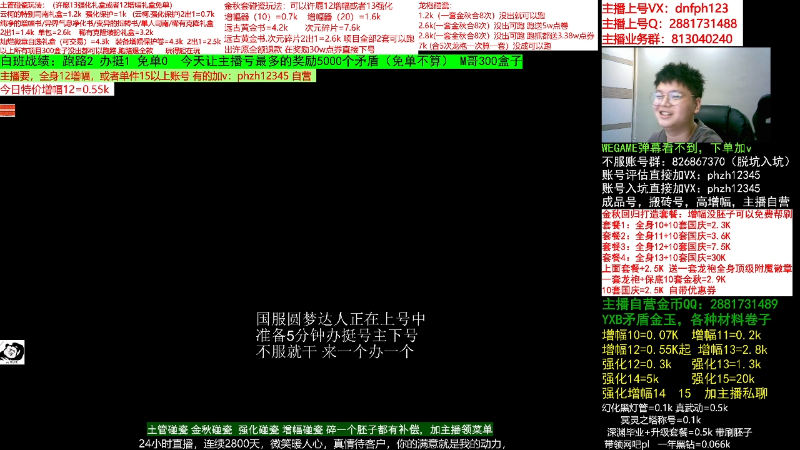The width and height of the screenshot is (800, 450).
Task: Click the price '强化15=20k'
Action: [723, 379]
